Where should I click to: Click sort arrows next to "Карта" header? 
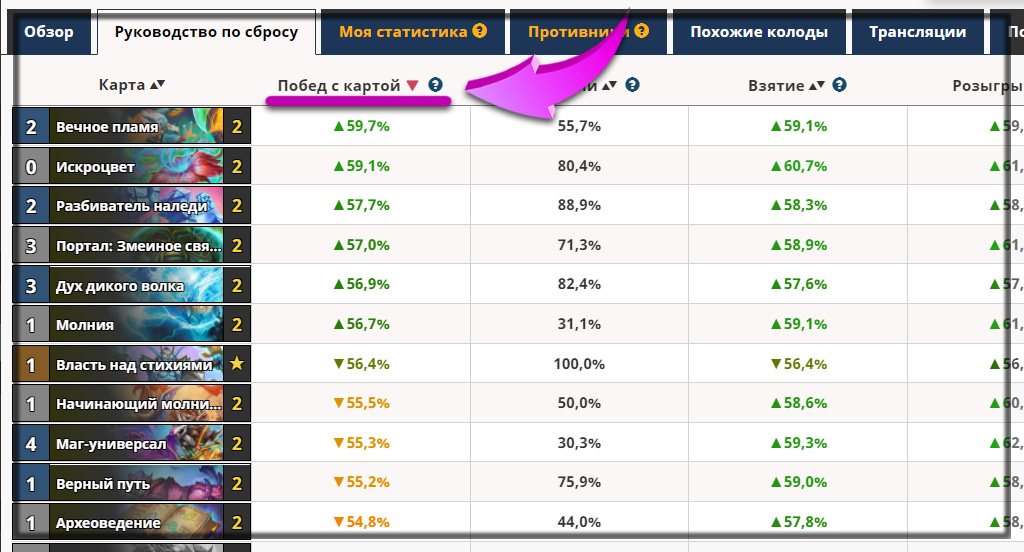156,86
